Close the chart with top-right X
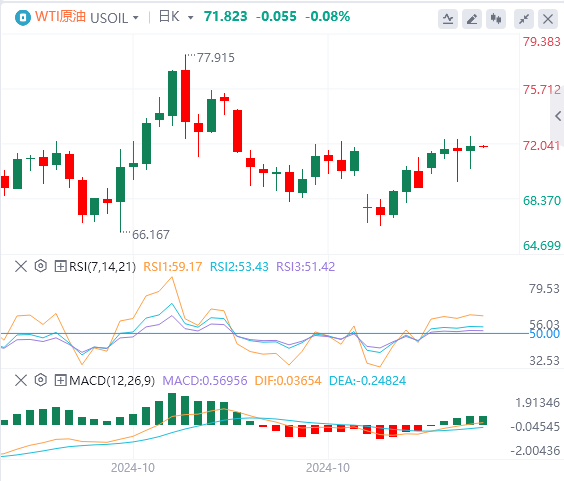The image size is (564, 481). [548, 19]
